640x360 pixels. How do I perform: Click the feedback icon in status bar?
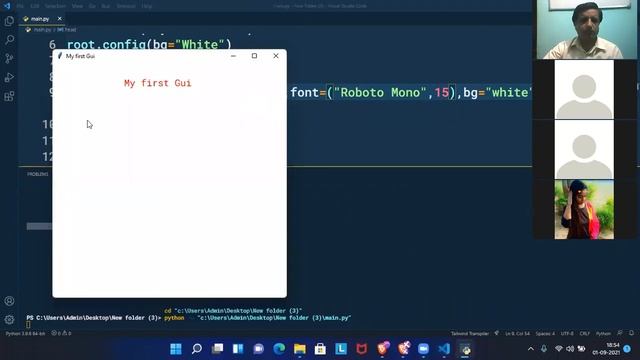pos(620,333)
